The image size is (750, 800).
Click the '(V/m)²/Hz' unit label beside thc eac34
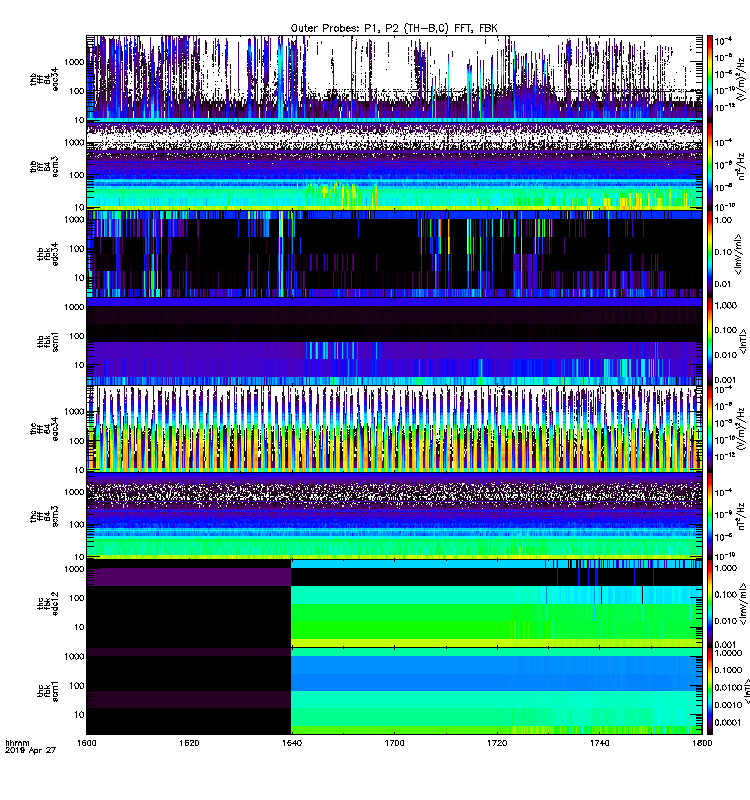pos(742,429)
